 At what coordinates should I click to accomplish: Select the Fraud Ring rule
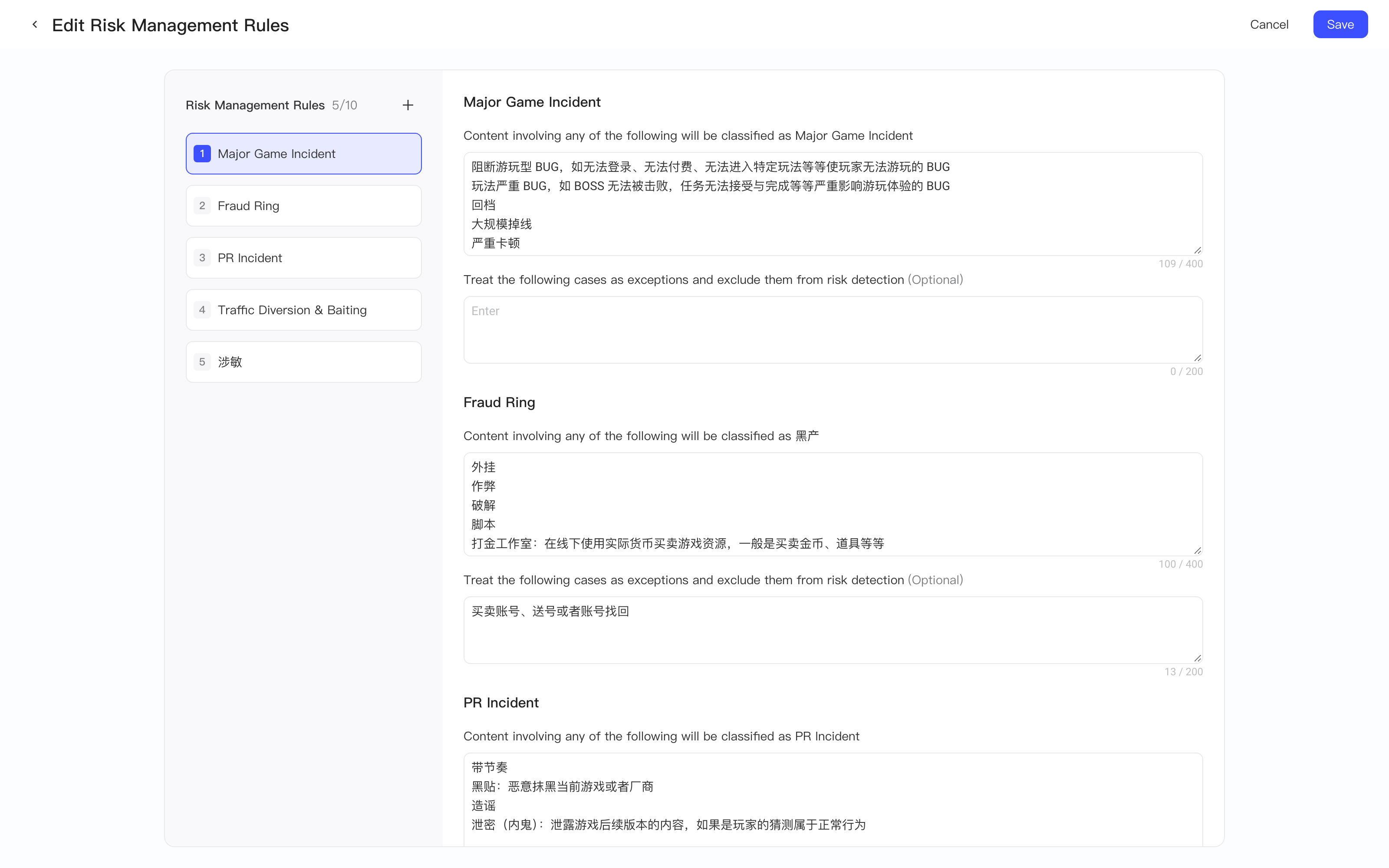coord(304,206)
